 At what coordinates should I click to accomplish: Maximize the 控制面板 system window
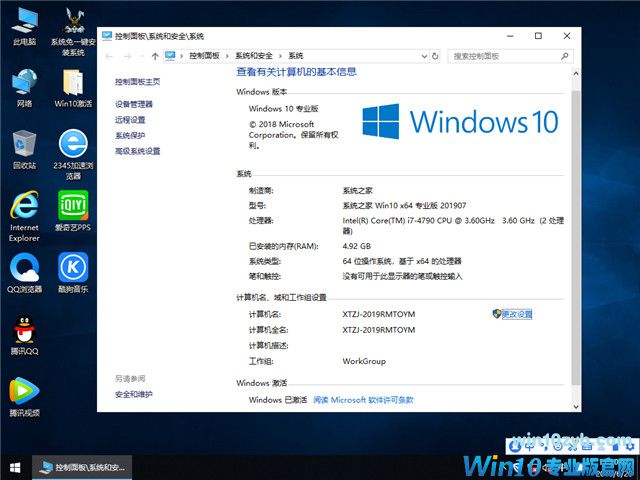(x=538, y=36)
